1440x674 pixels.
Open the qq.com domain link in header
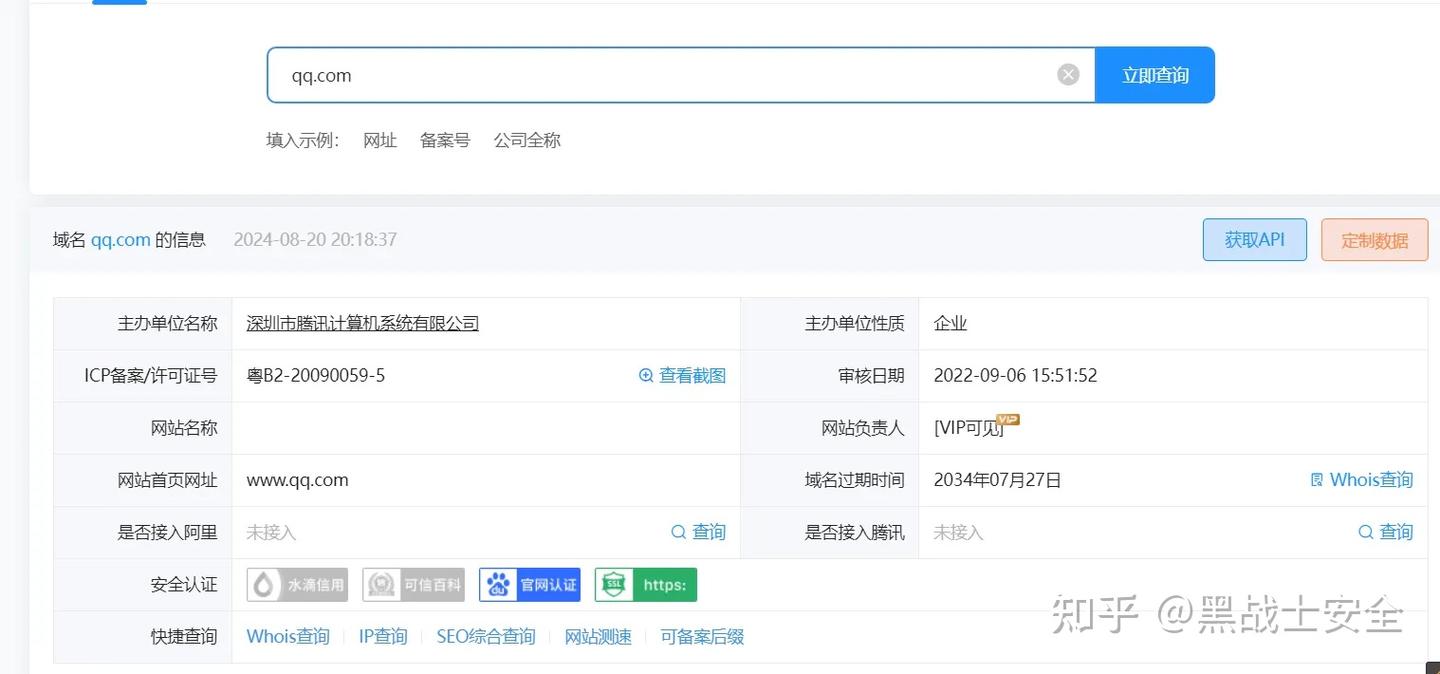(121, 240)
